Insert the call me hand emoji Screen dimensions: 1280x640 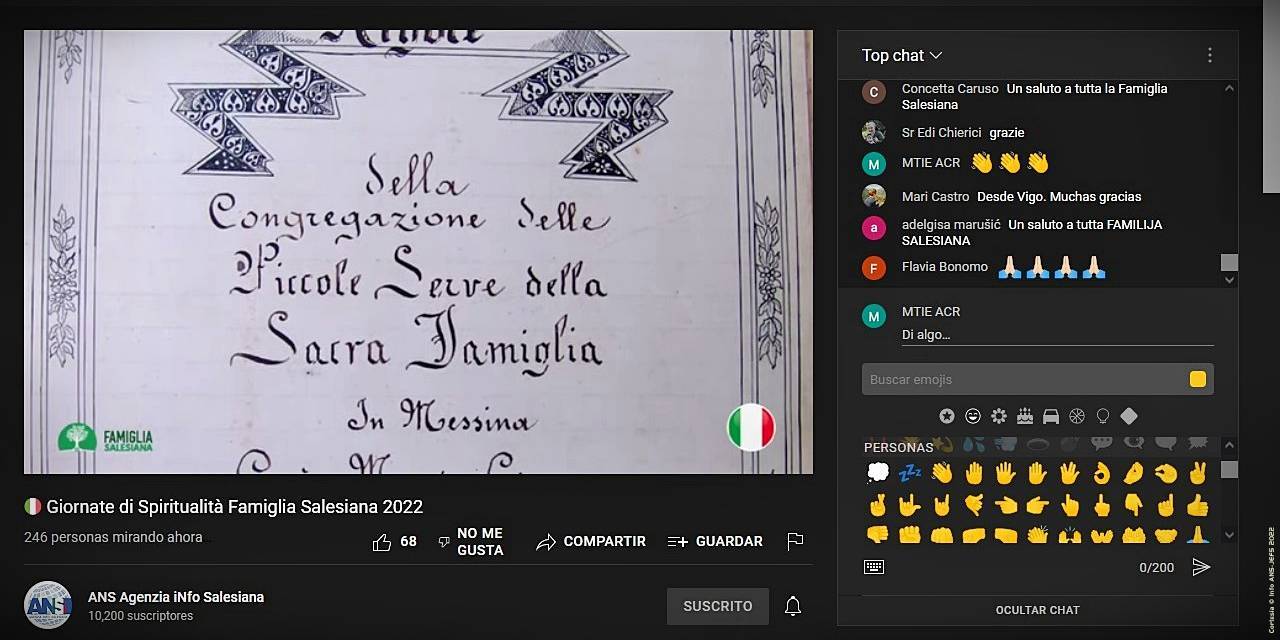(974, 505)
